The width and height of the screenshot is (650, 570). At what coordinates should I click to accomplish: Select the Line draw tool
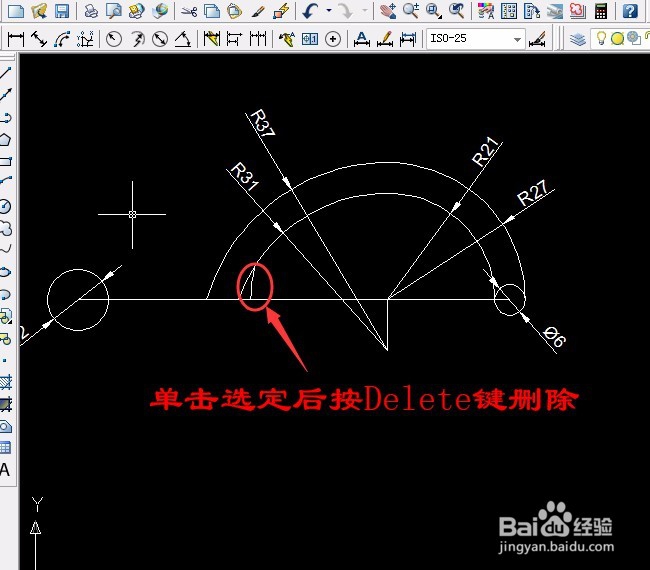tap(6, 73)
